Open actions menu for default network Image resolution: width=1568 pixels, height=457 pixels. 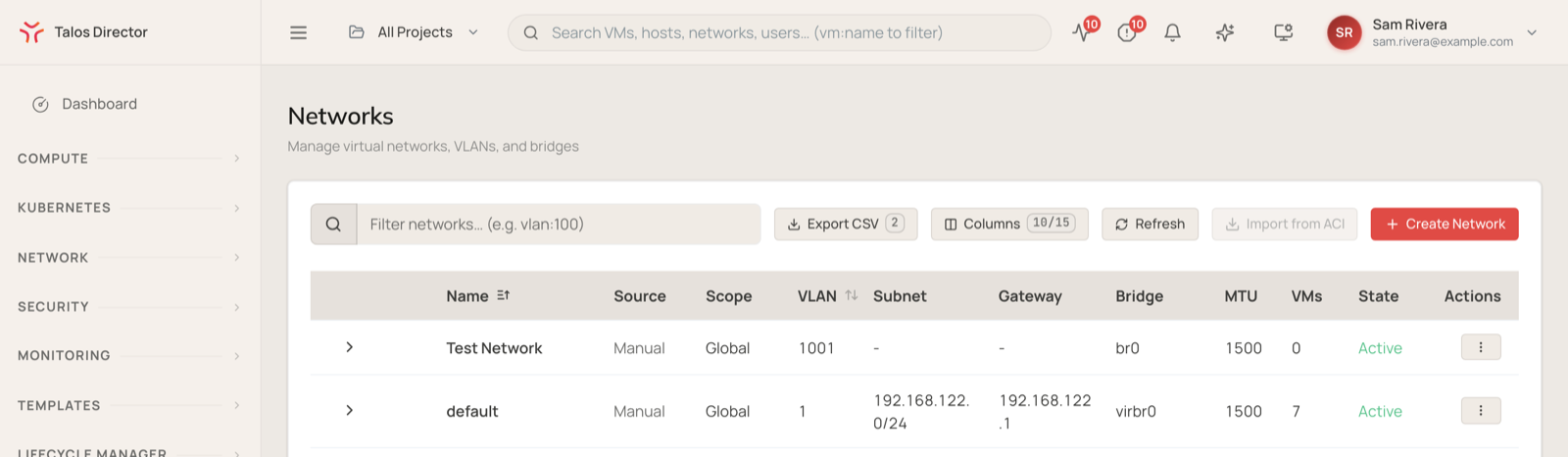click(x=1481, y=411)
